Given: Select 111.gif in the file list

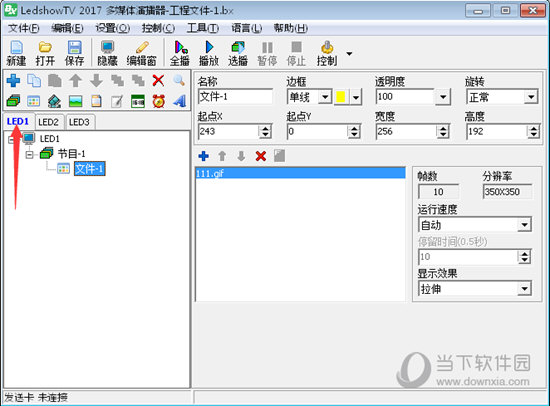Looking at the screenshot, I should [300, 173].
